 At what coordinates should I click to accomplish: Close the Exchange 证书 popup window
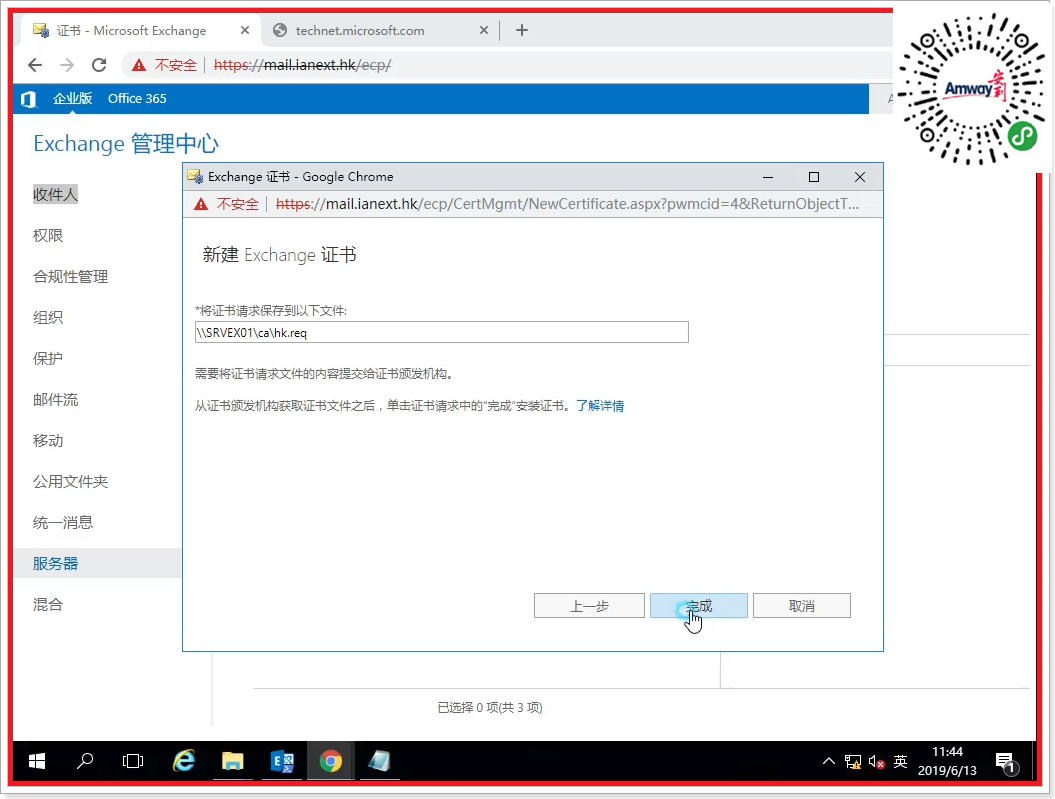[x=859, y=177]
